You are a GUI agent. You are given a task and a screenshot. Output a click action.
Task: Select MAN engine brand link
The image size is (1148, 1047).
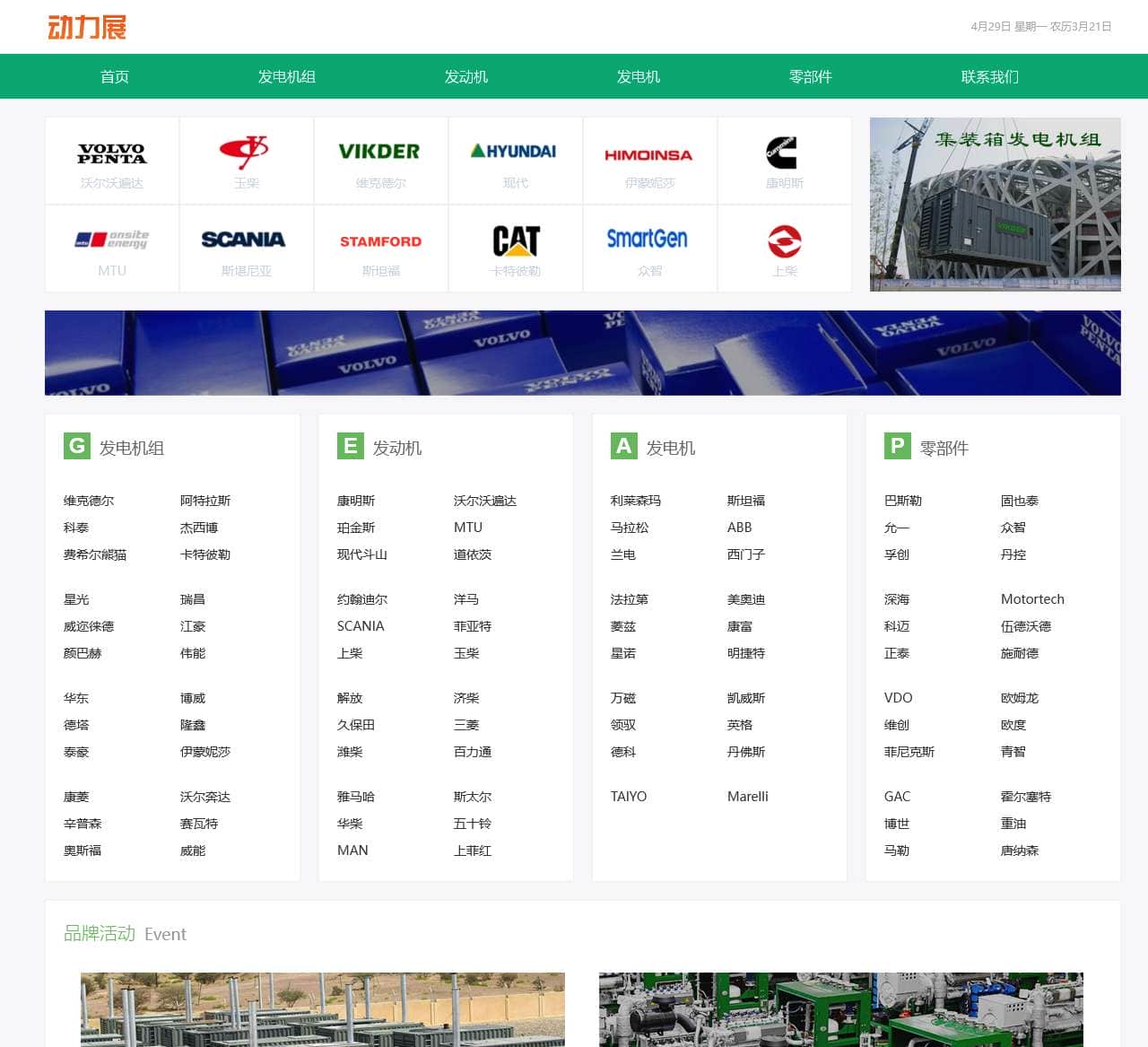tap(352, 851)
